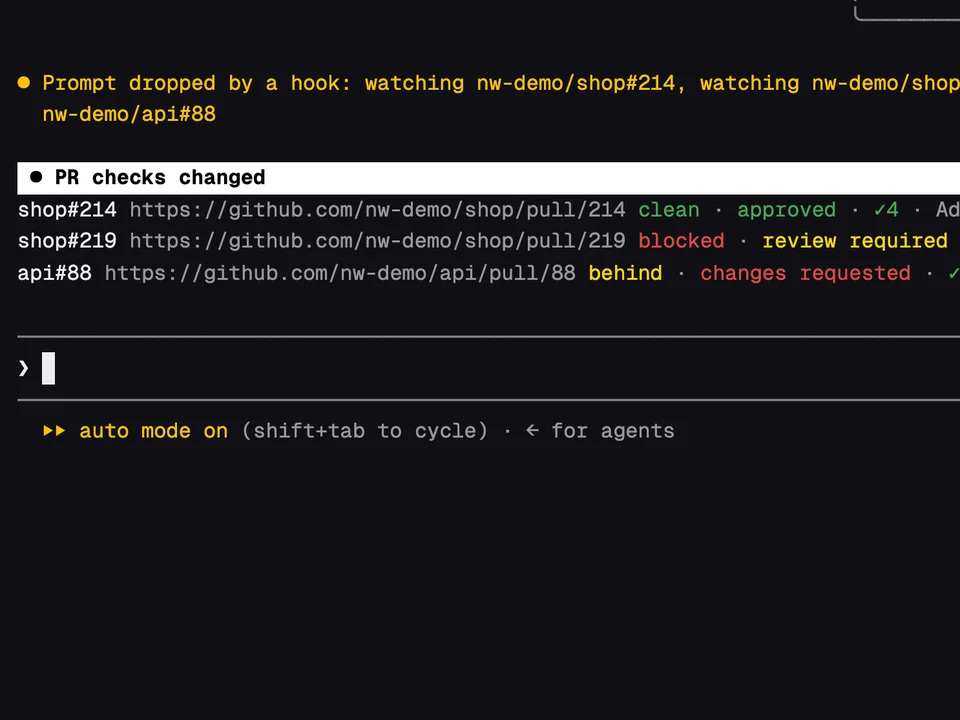Click the green 'approved' status on shop#214
Image resolution: width=960 pixels, height=720 pixels.
coord(786,210)
